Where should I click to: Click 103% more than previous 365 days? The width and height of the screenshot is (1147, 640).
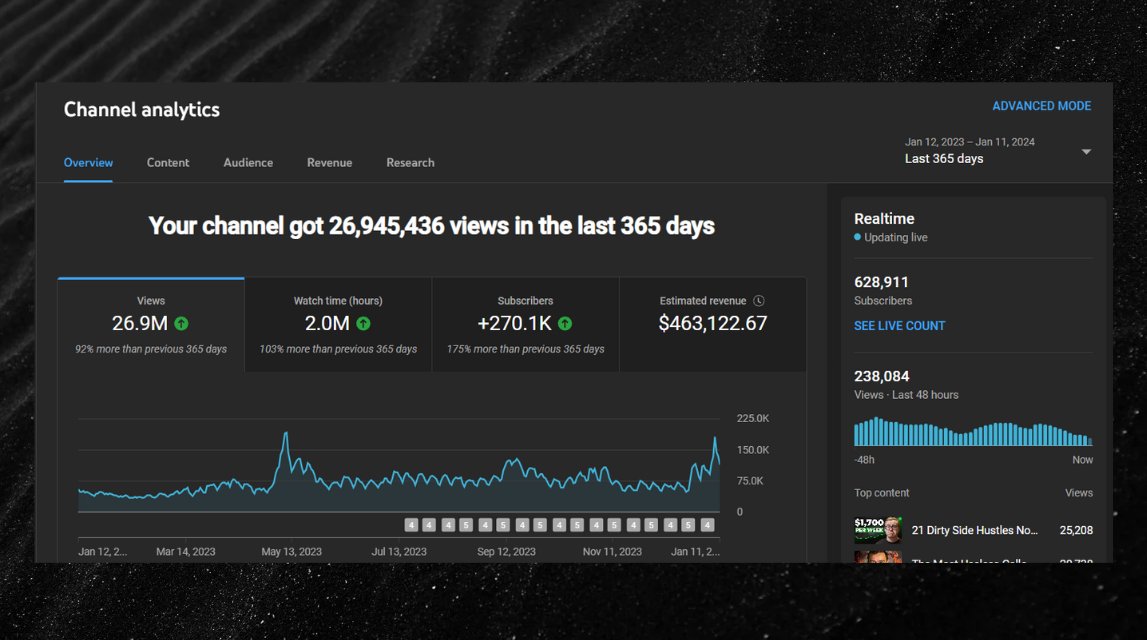pos(338,350)
